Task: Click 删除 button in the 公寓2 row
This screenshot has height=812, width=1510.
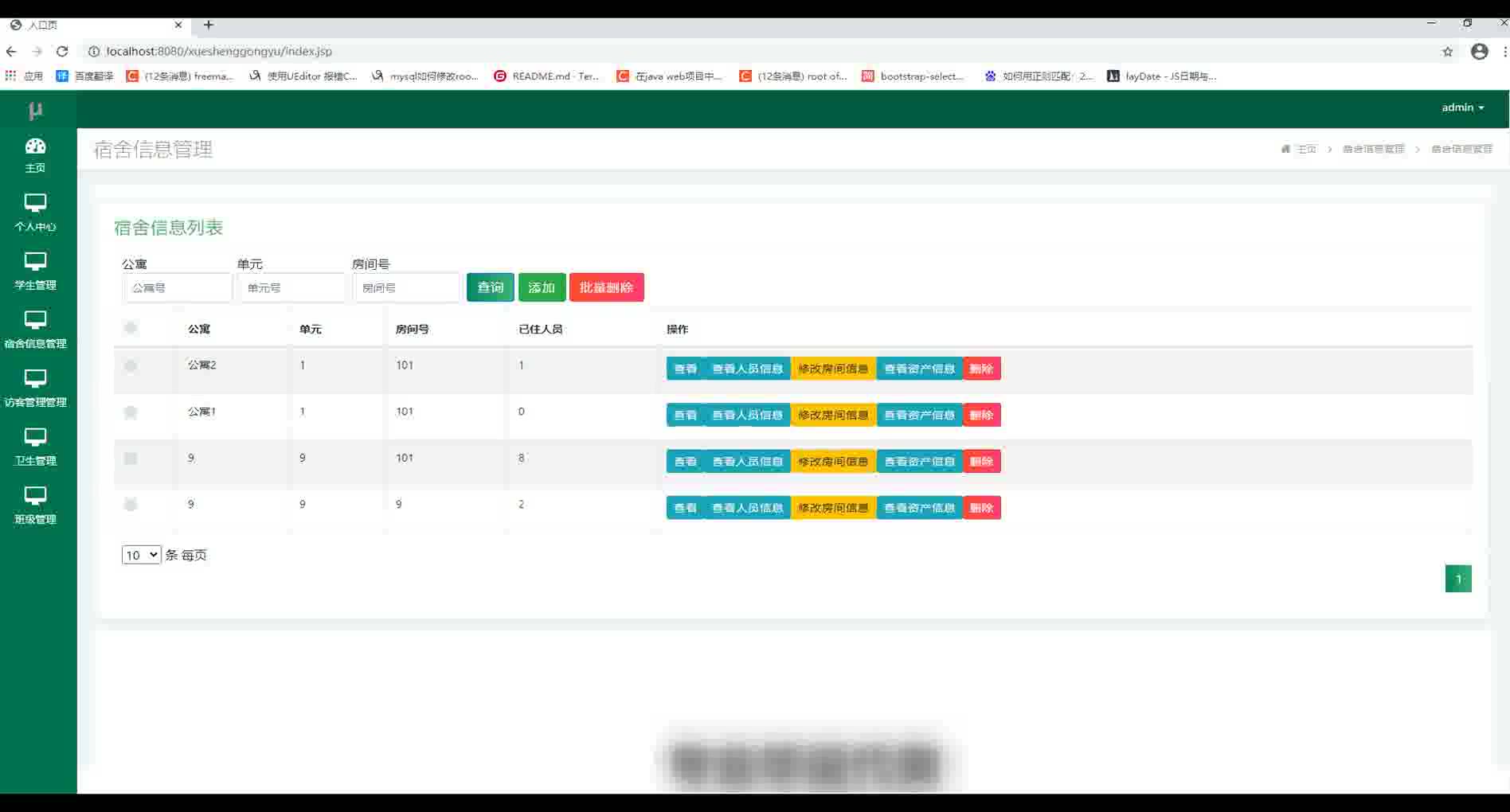Action: coord(981,369)
